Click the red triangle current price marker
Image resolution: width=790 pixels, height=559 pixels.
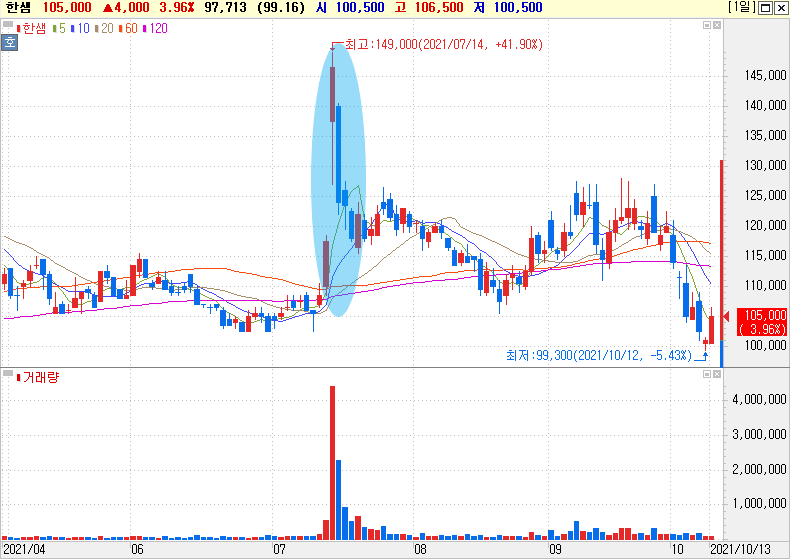(x=727, y=316)
